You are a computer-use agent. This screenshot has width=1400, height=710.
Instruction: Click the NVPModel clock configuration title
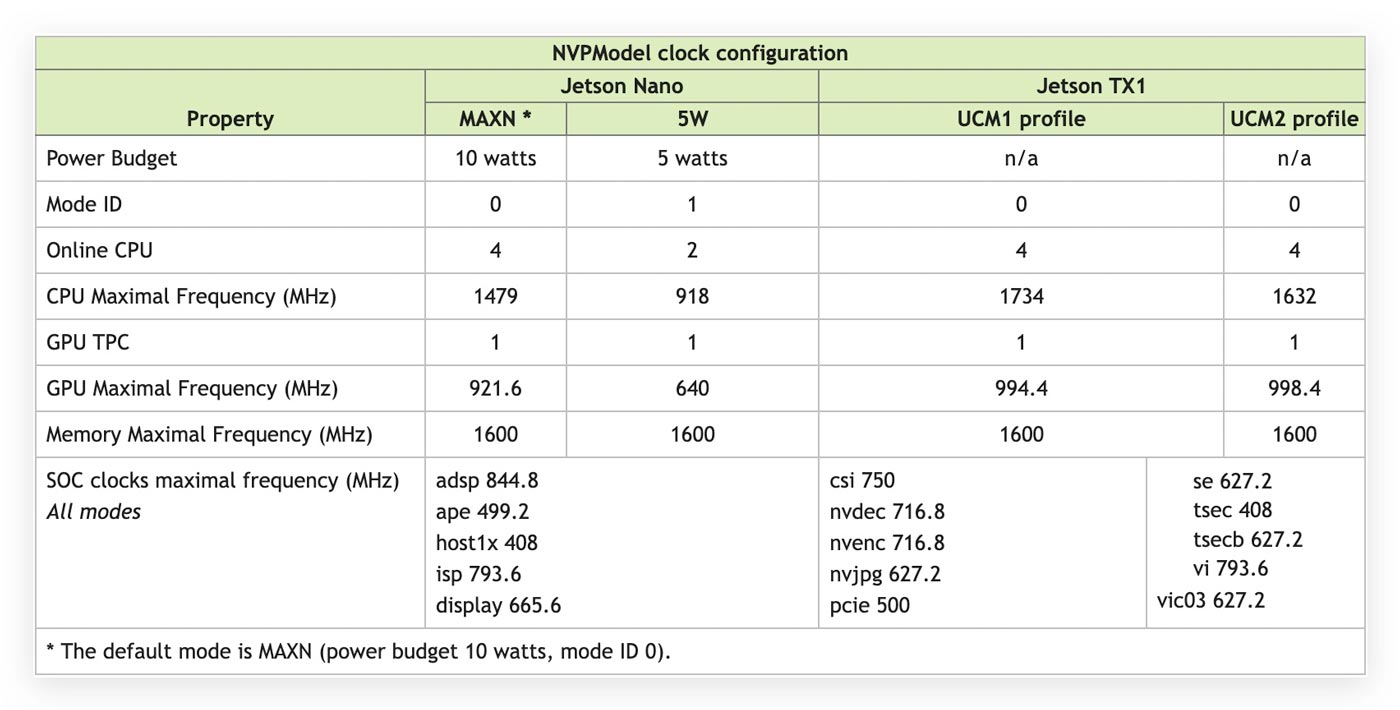(x=700, y=53)
